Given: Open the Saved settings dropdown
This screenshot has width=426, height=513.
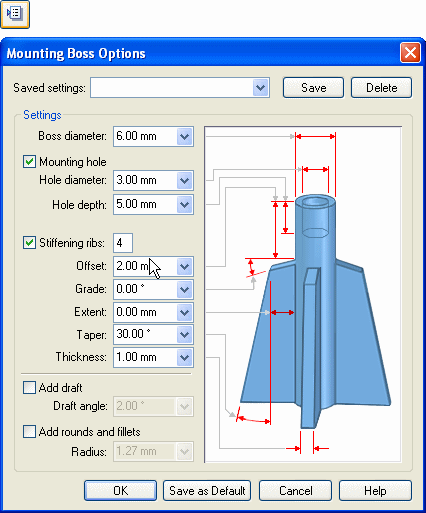Looking at the screenshot, I should click(261, 88).
